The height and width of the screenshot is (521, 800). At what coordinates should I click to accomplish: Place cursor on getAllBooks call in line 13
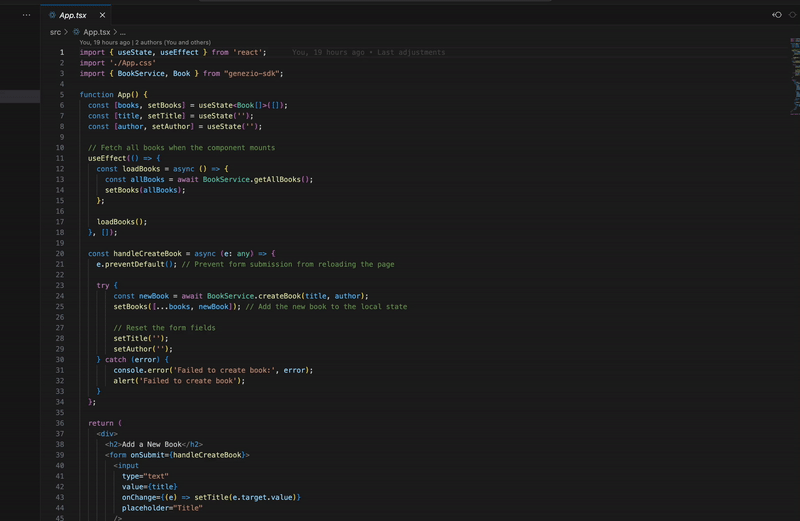tap(277, 180)
